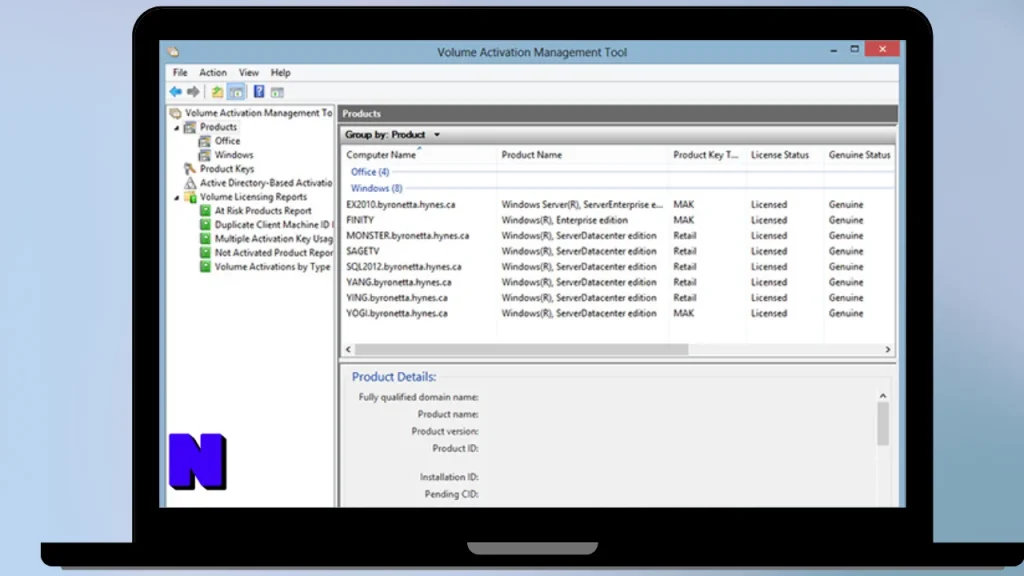The image size is (1024, 576).
Task: Select the SAGETV computer row
Action: click(617, 251)
